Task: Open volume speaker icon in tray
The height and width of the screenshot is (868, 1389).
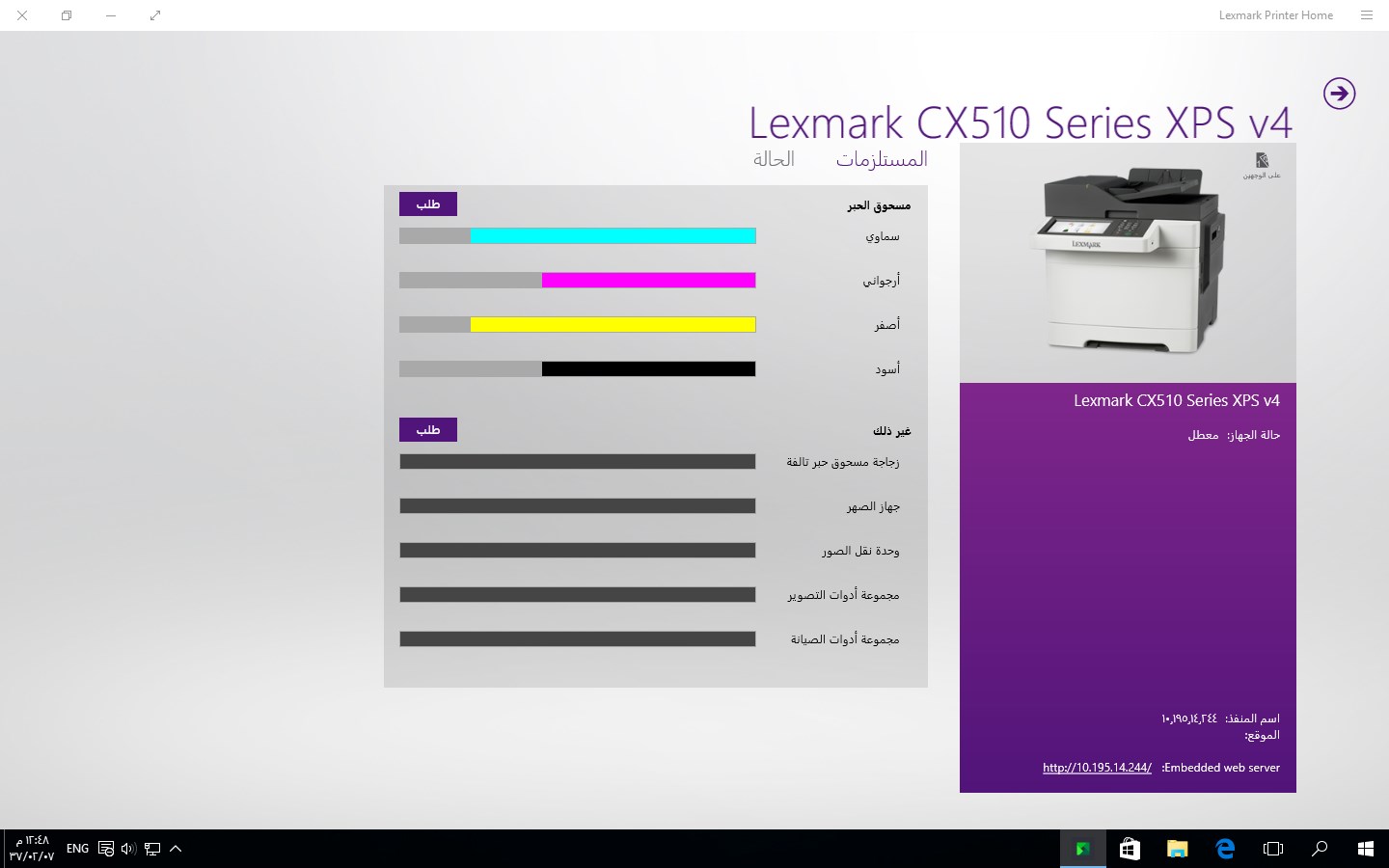Action: tap(128, 849)
